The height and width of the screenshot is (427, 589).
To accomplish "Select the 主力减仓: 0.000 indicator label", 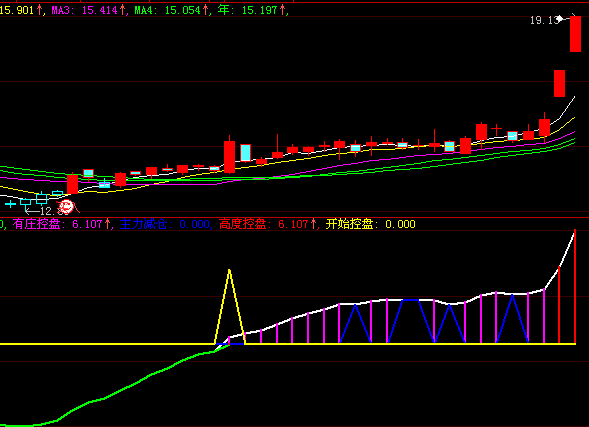I will click(x=165, y=224).
